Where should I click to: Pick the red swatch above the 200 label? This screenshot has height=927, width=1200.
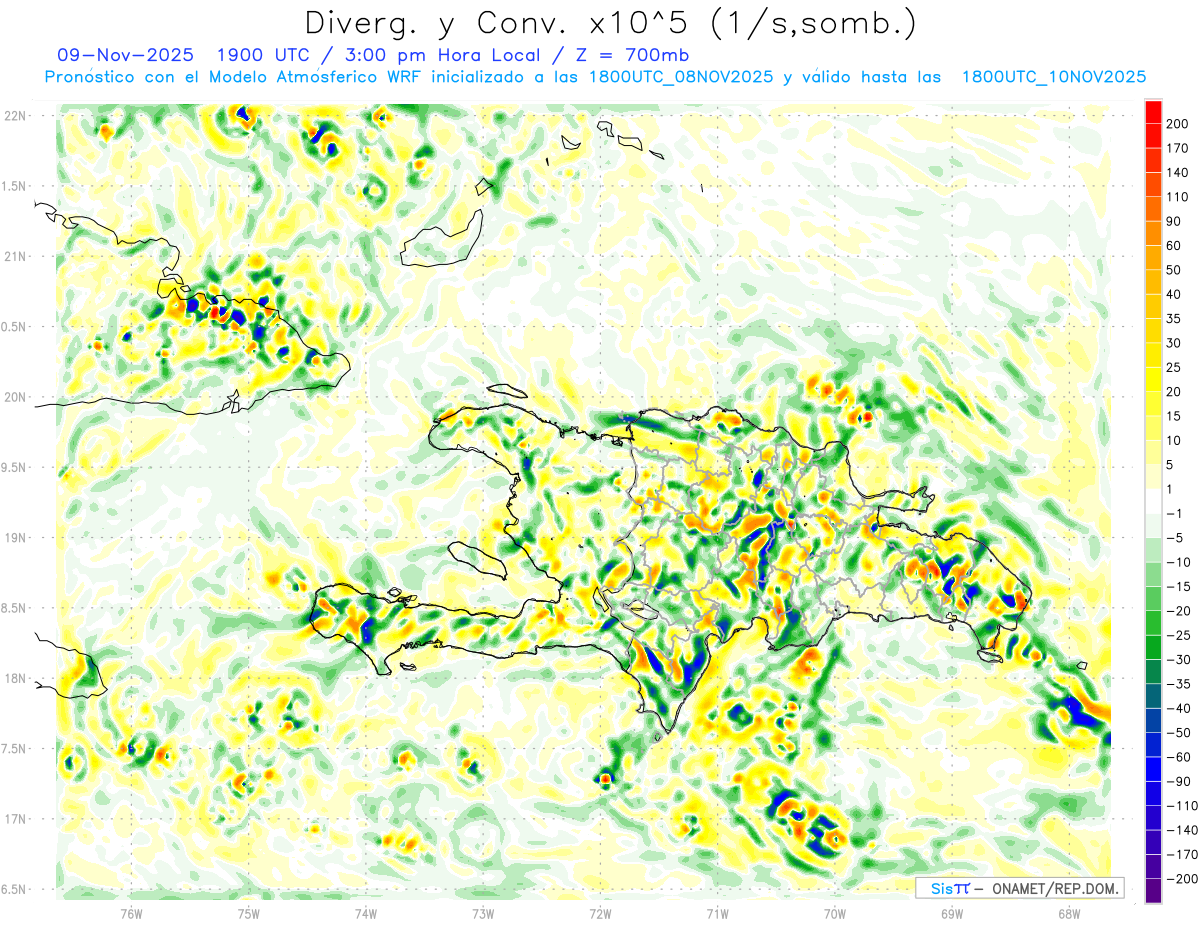point(1154,111)
